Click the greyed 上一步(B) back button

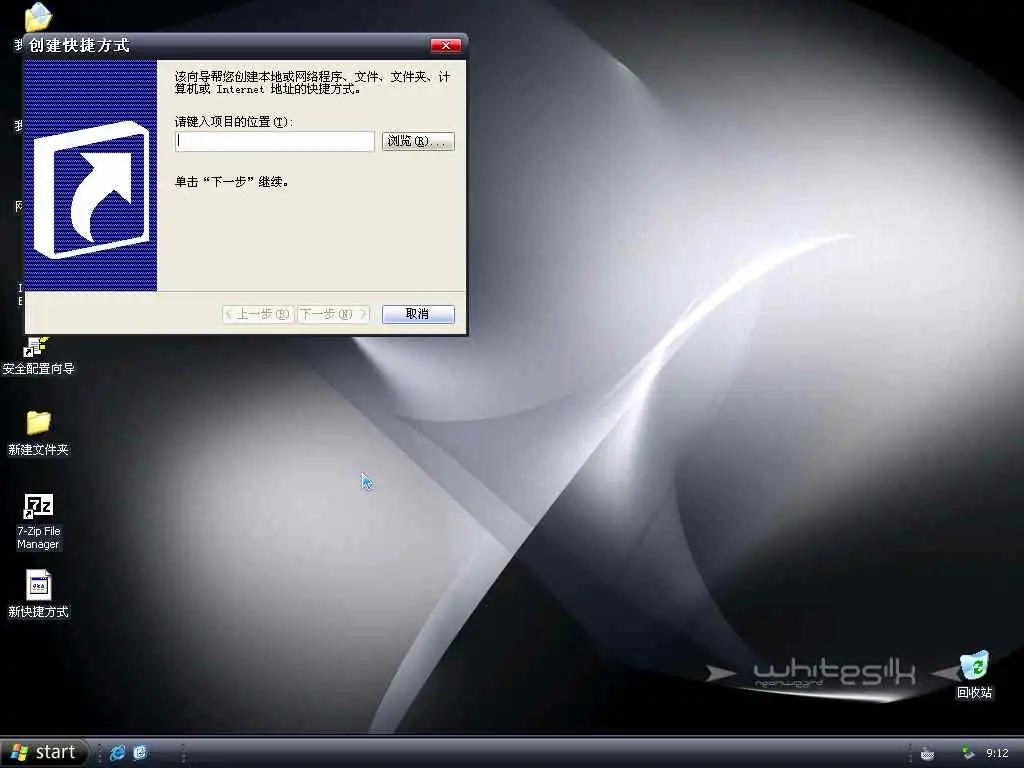258,314
